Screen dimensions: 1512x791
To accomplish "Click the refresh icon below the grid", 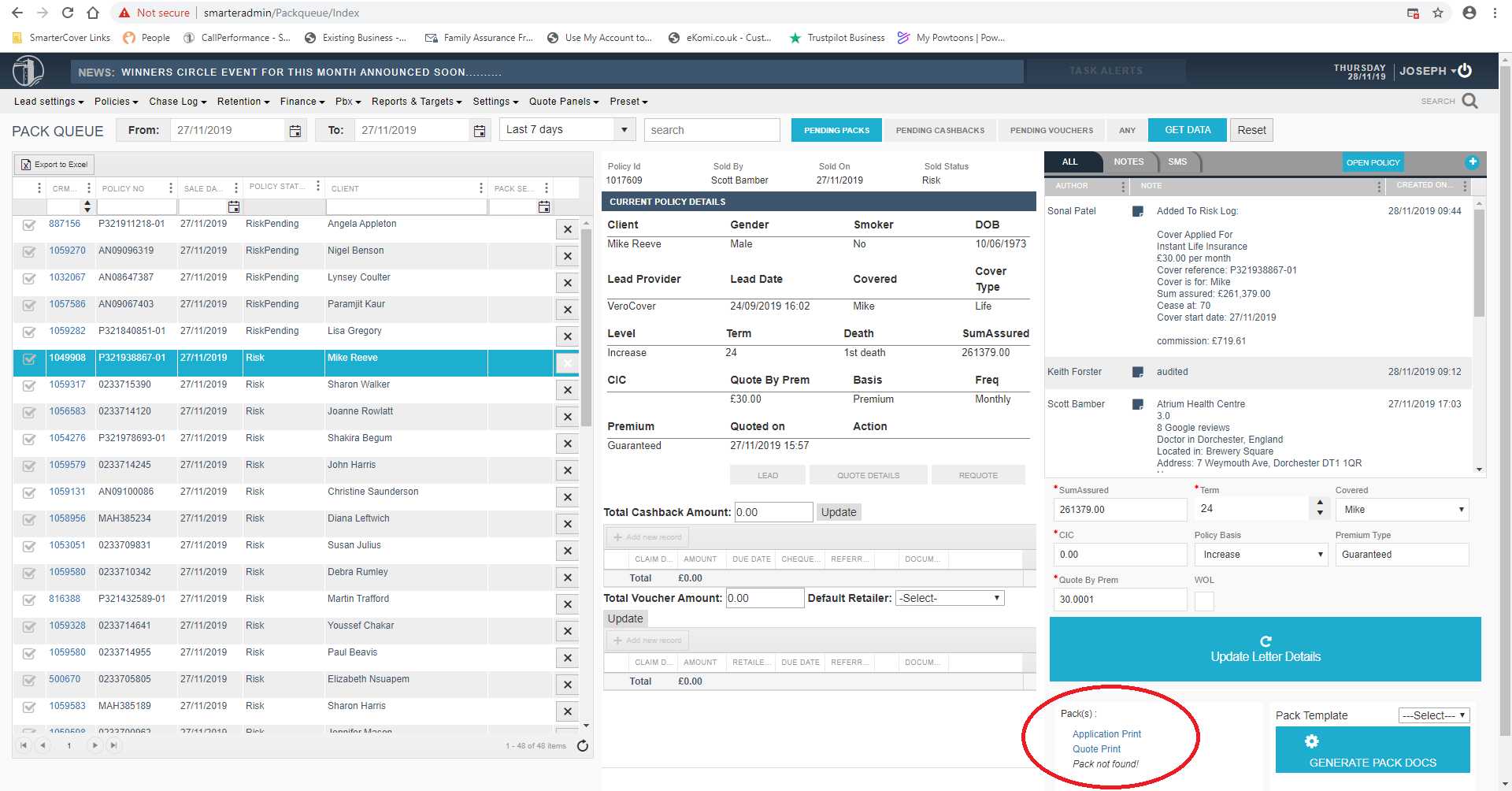I will pos(583,746).
